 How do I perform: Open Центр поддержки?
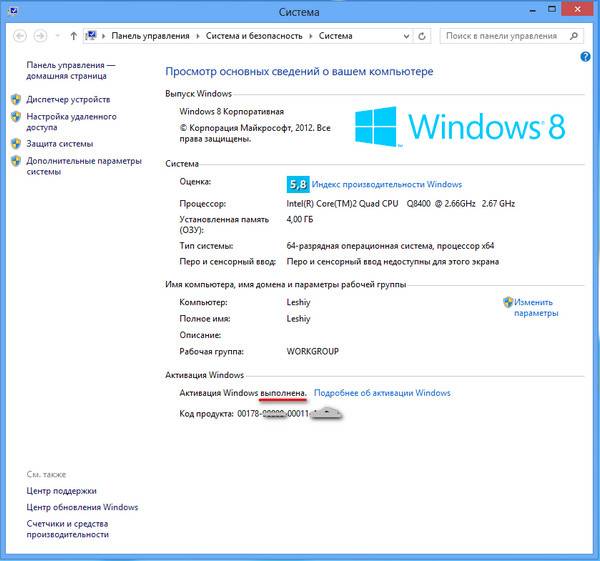click(61, 491)
